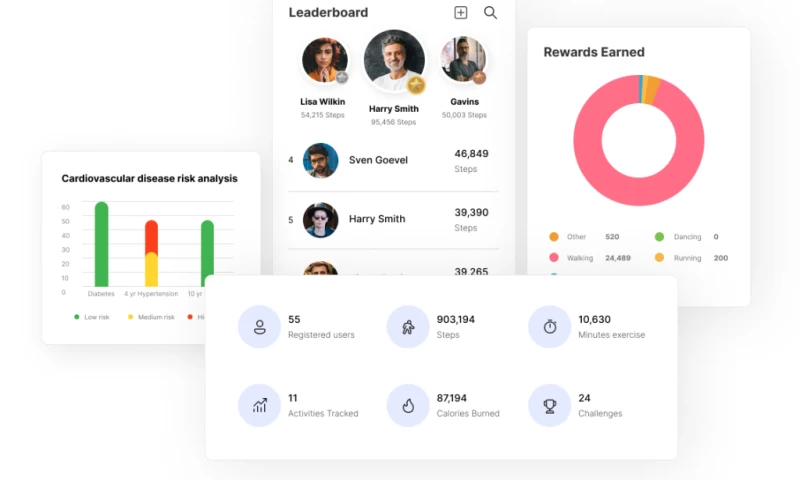800x480 pixels.
Task: Click the Minutes exercise stopwatch icon
Action: tap(549, 327)
